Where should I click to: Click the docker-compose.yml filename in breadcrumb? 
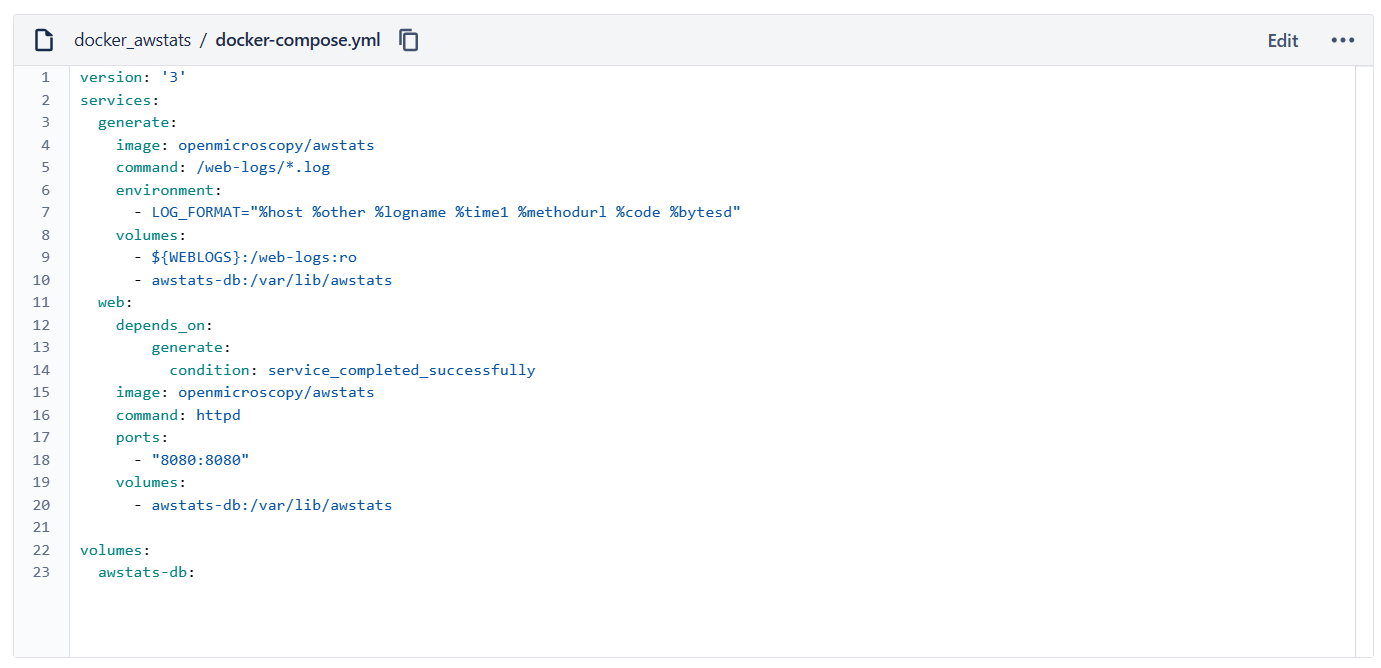pyautogui.click(x=297, y=40)
